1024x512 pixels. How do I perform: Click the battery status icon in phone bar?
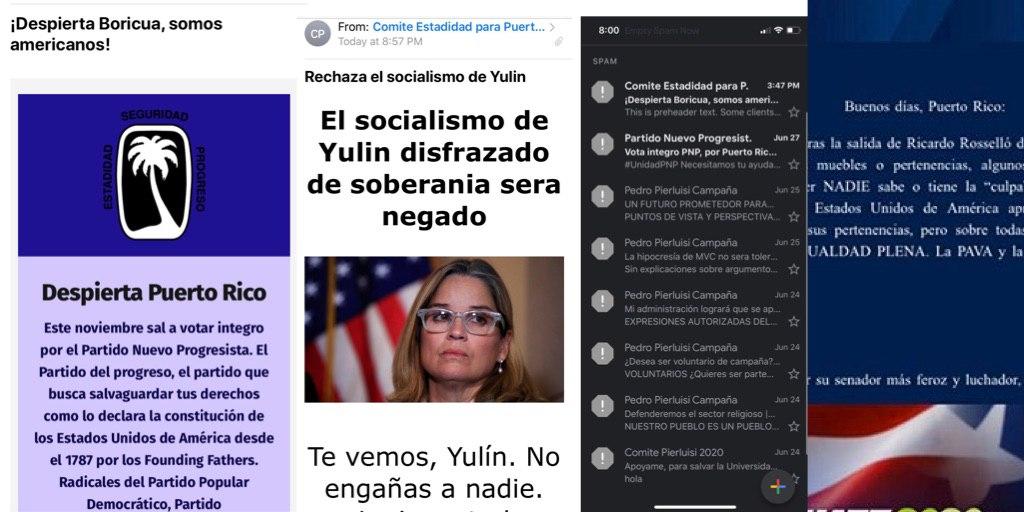click(793, 31)
